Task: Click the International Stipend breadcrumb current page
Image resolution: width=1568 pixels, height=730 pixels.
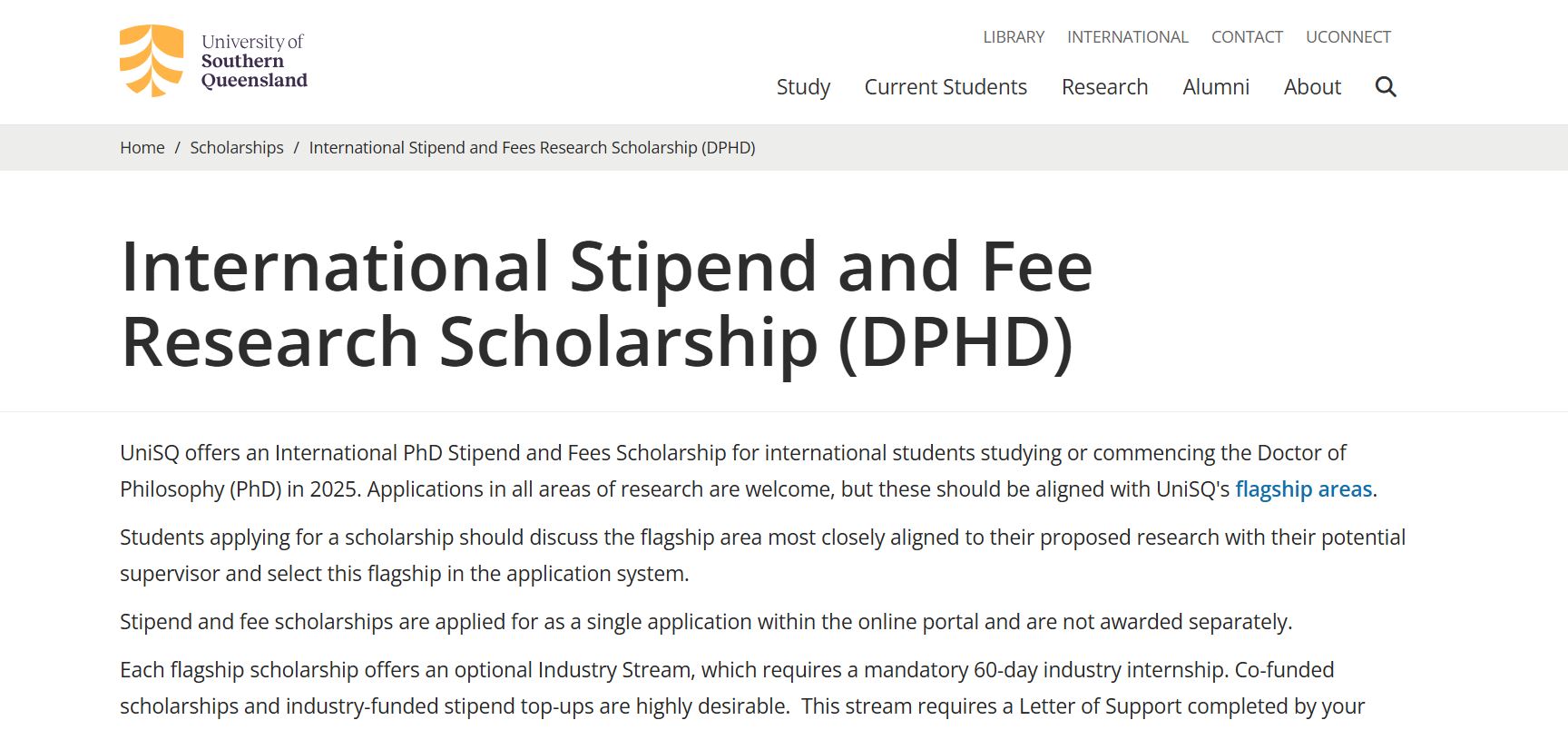Action: coord(532,148)
